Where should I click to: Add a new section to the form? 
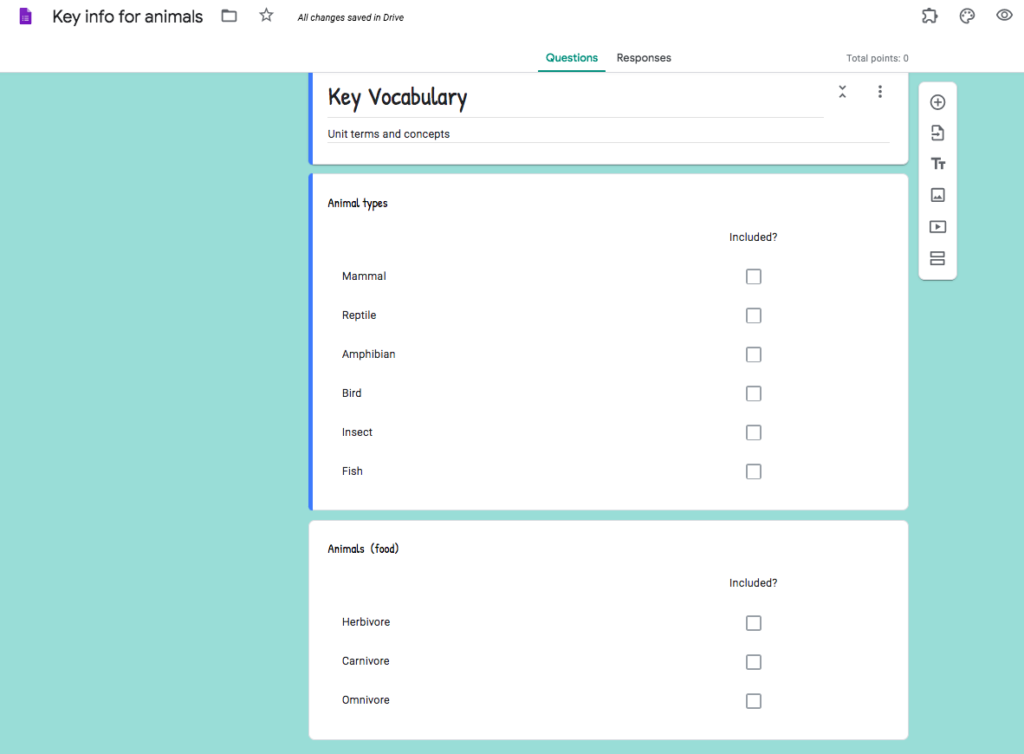tap(937, 258)
